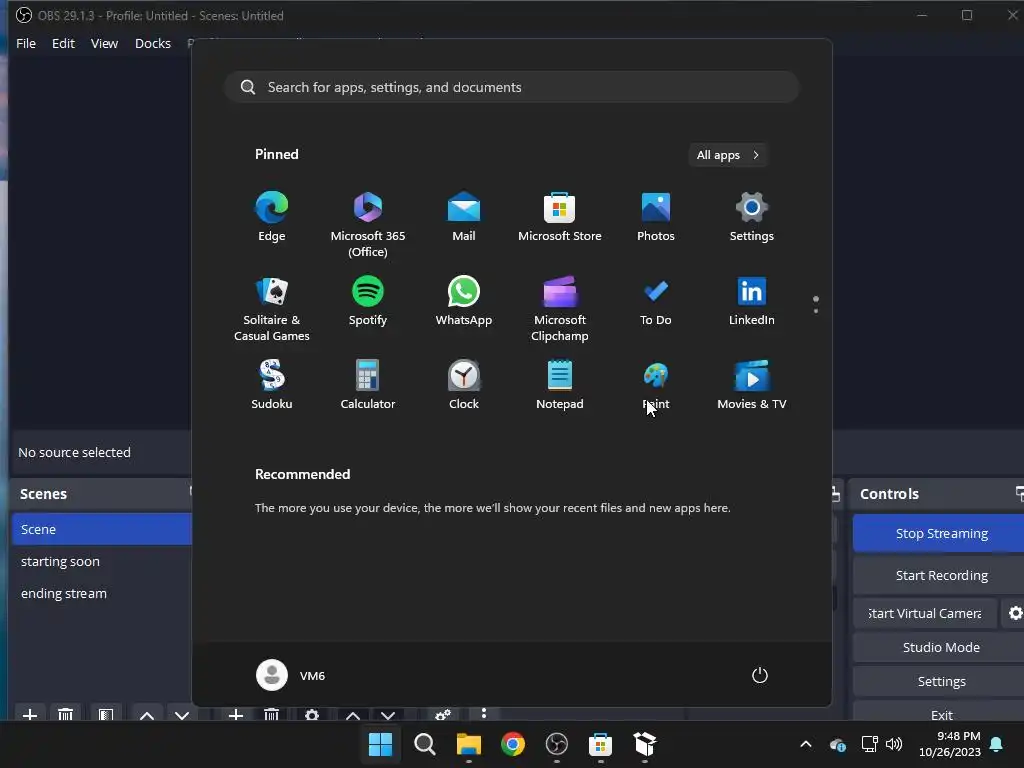Open the white box app on taskbar
This screenshot has height=768, width=1024.
click(x=645, y=744)
